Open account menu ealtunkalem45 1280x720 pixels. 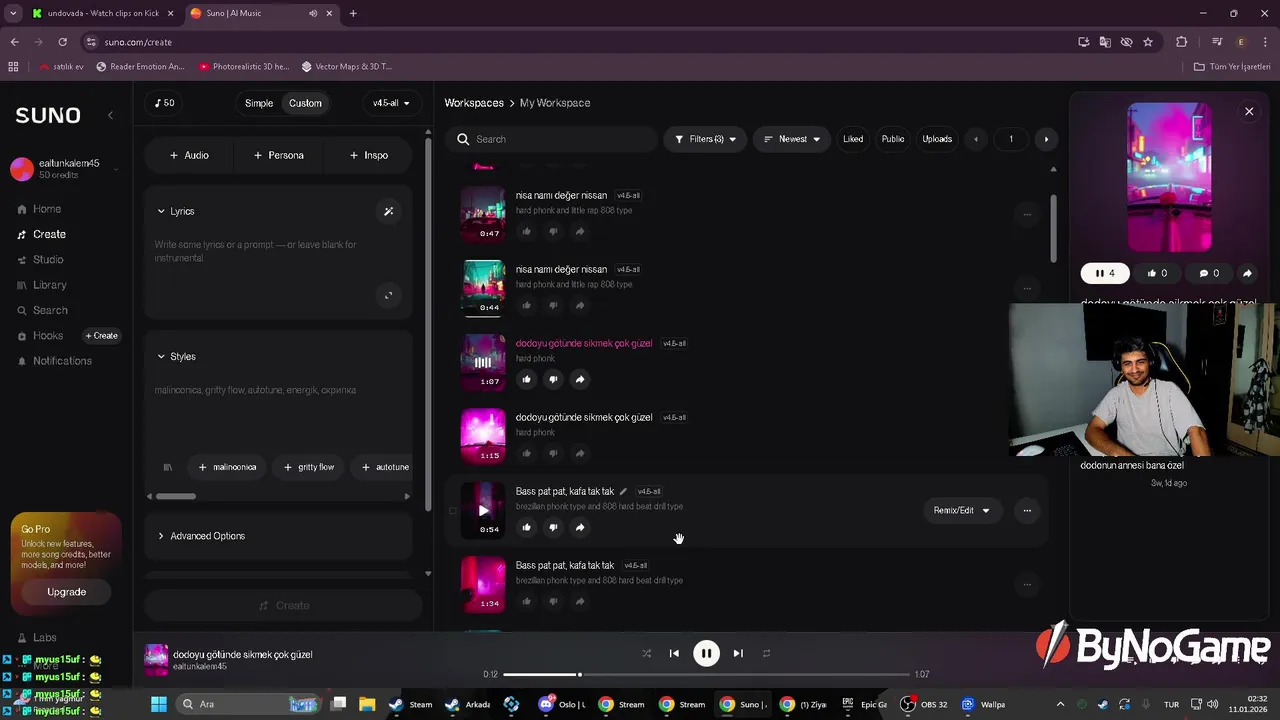point(65,169)
